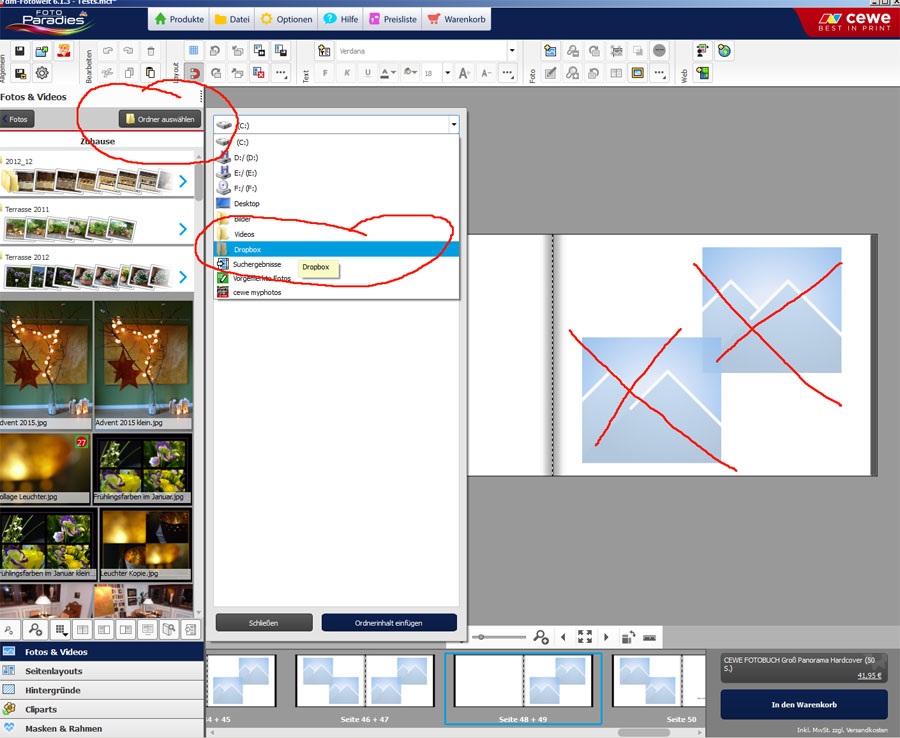Open the Seitenlayouts panel tab
The width and height of the screenshot is (900, 738).
[102, 671]
